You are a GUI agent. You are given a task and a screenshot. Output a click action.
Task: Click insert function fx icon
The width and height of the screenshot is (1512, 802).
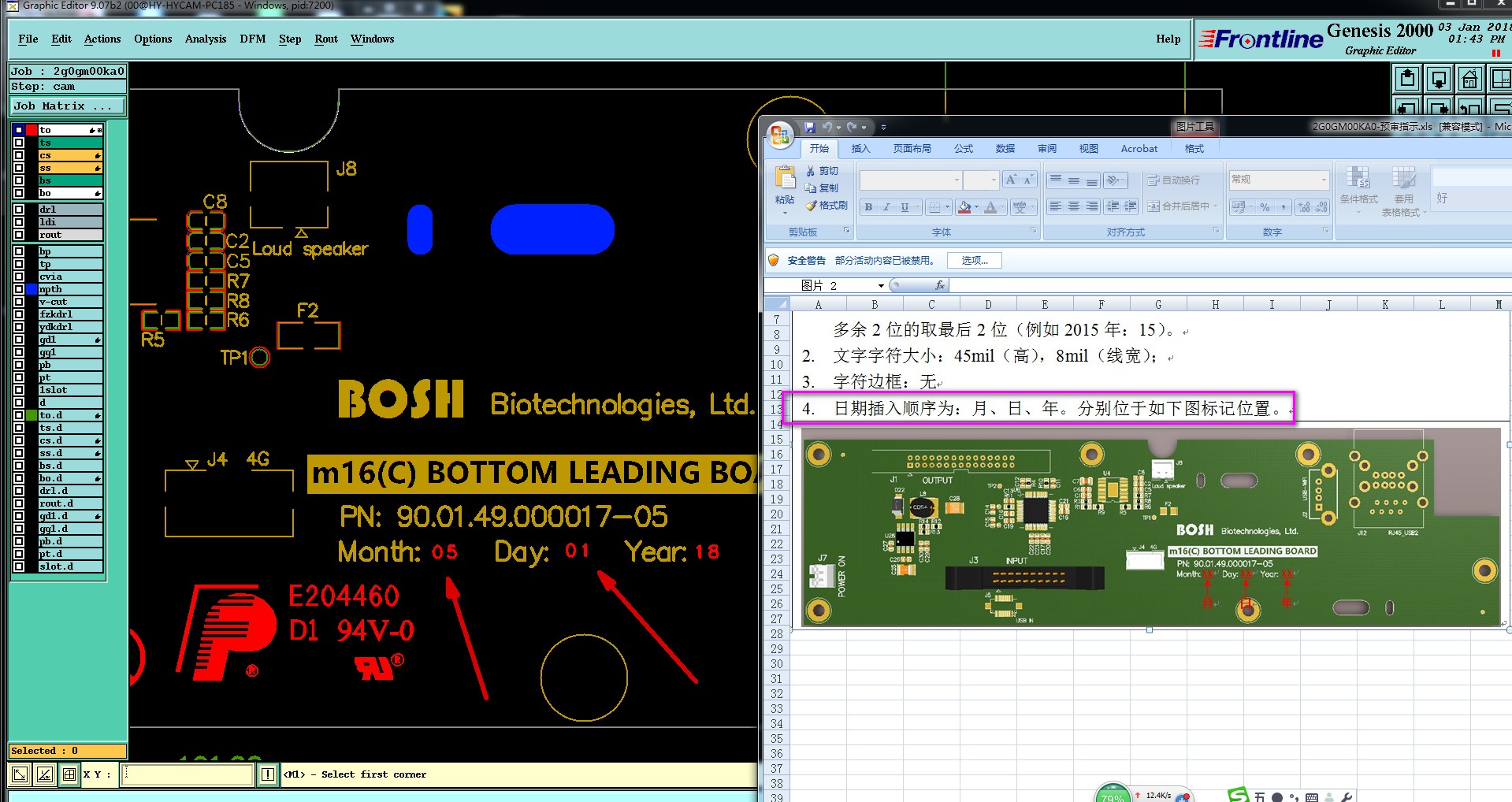click(939, 285)
